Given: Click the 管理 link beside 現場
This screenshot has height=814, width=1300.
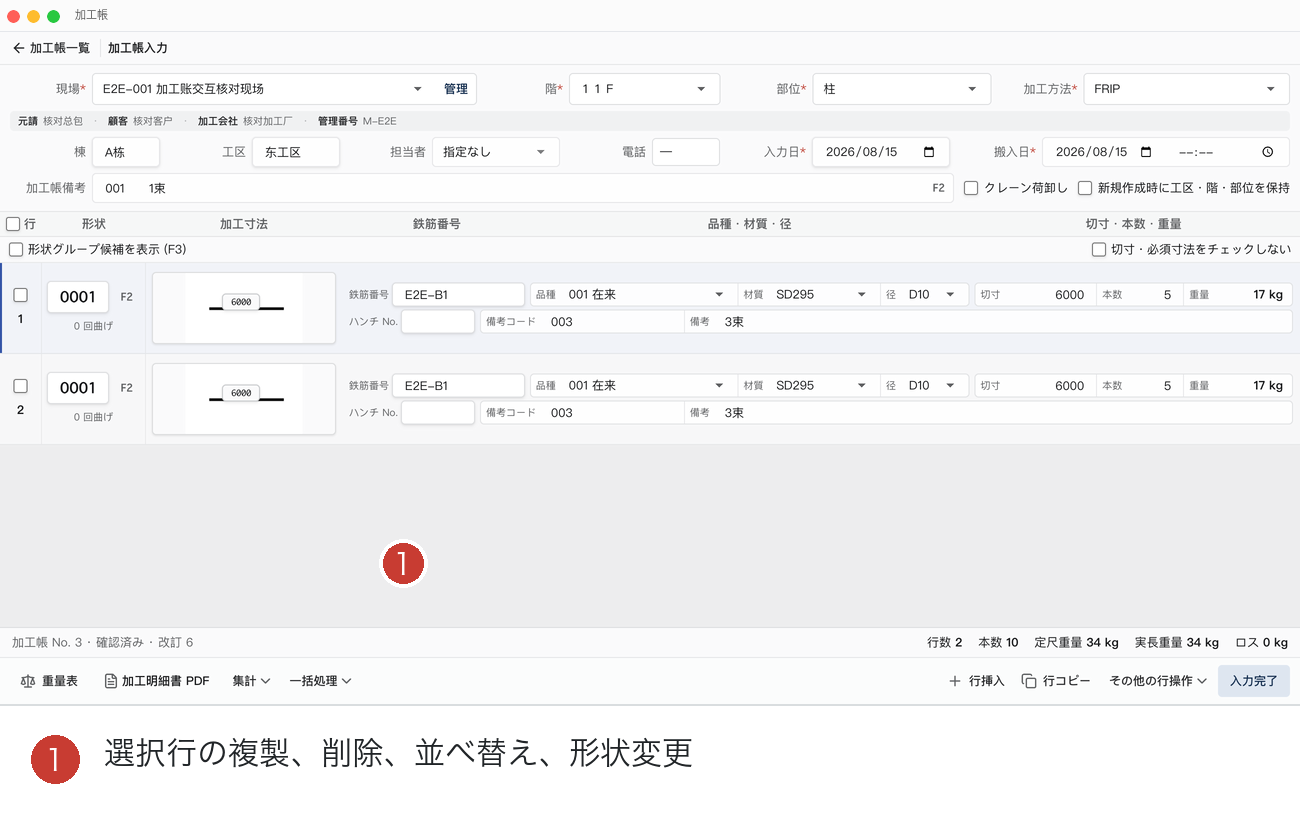Looking at the screenshot, I should [x=456, y=89].
